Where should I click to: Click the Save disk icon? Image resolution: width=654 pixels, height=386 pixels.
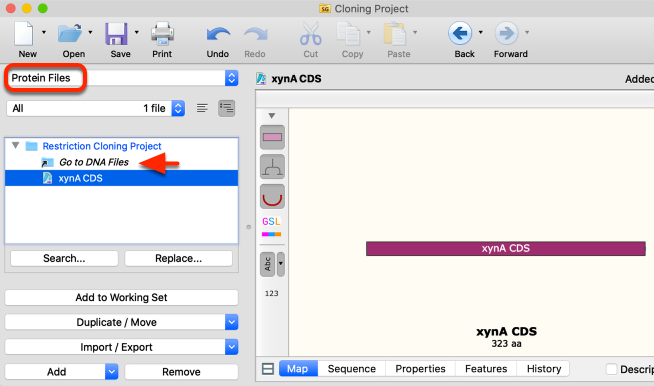(116, 33)
